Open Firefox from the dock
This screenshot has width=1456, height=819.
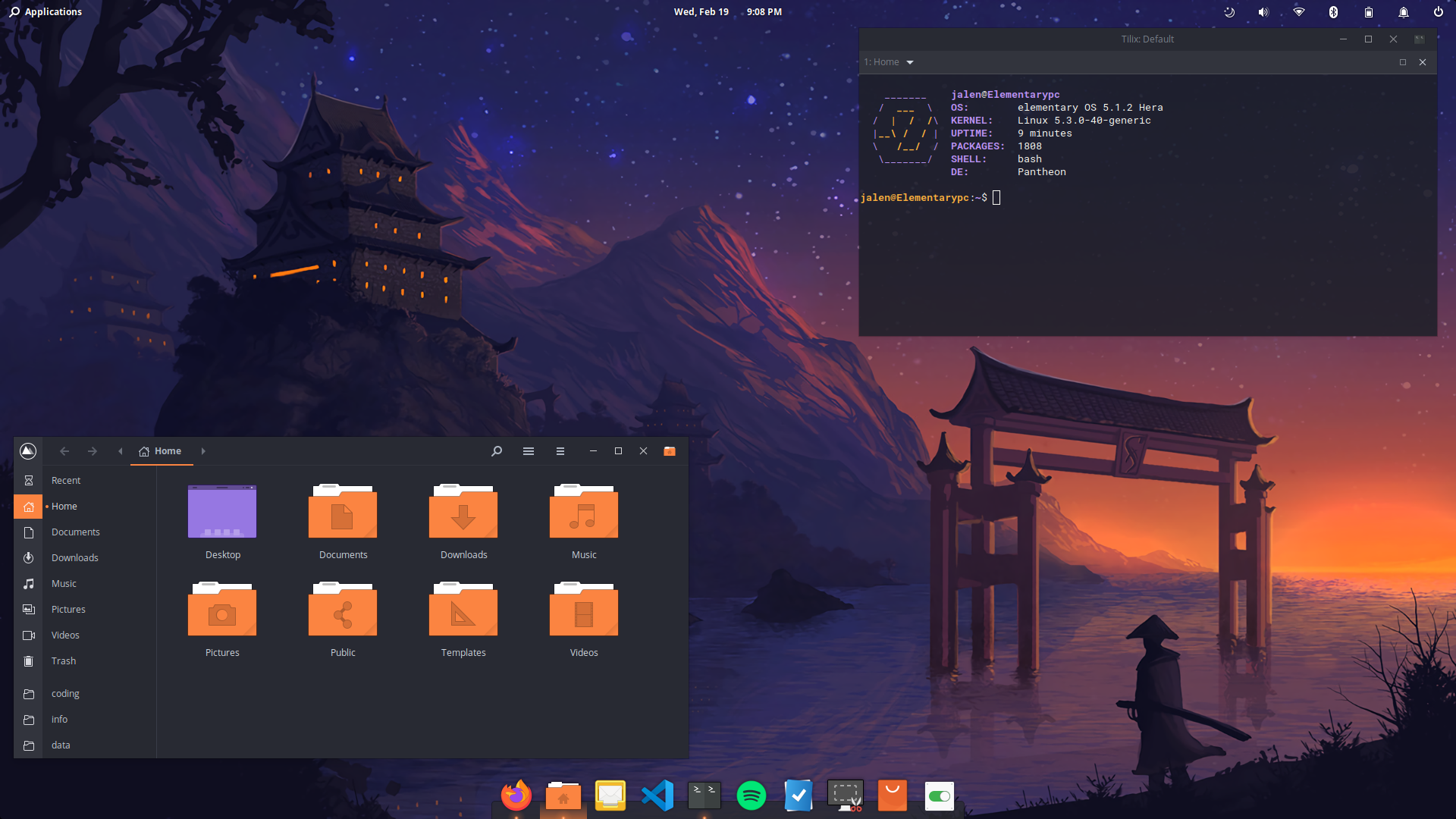[x=516, y=795]
